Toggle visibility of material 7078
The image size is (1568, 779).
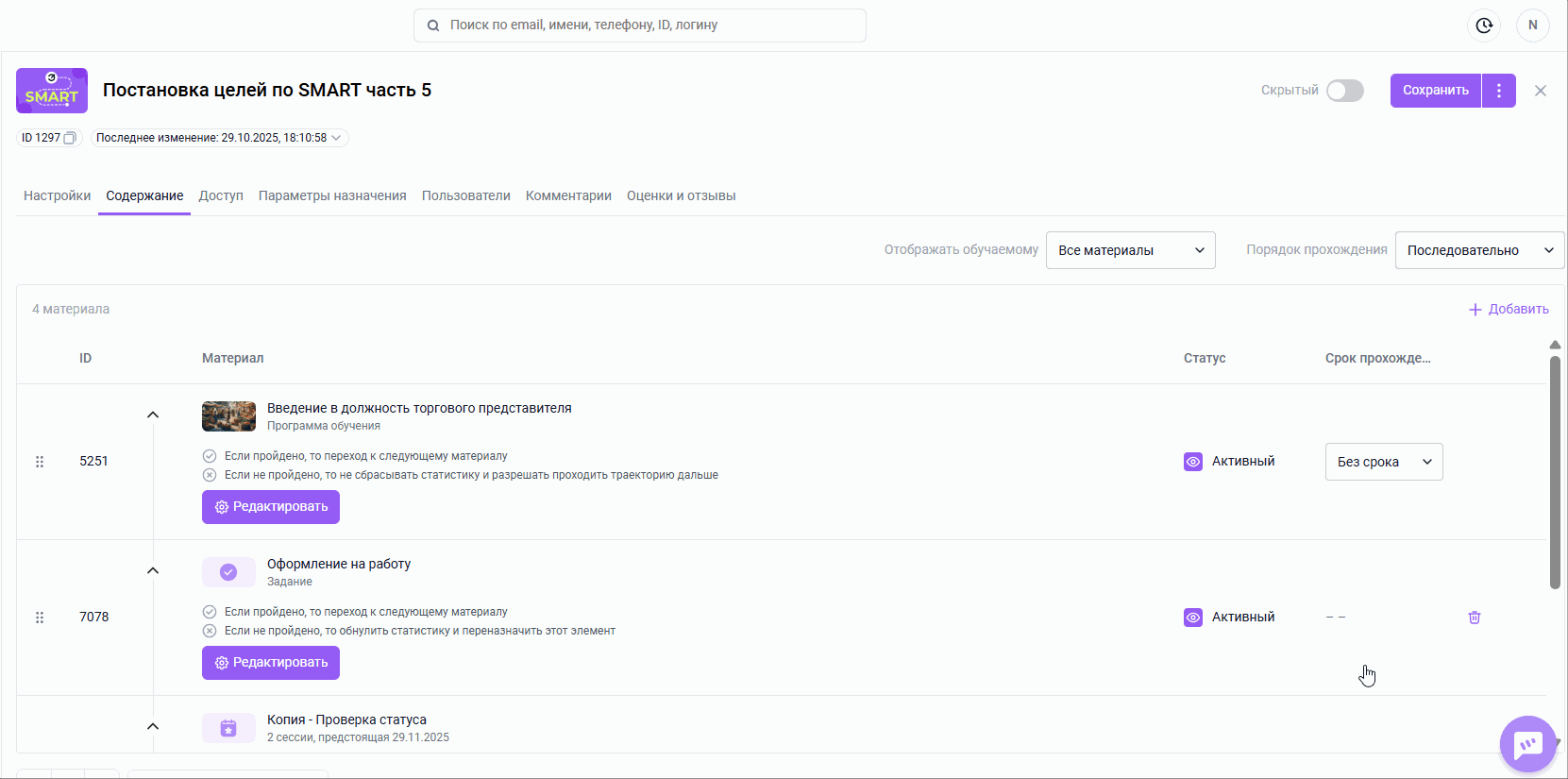[1193, 618]
